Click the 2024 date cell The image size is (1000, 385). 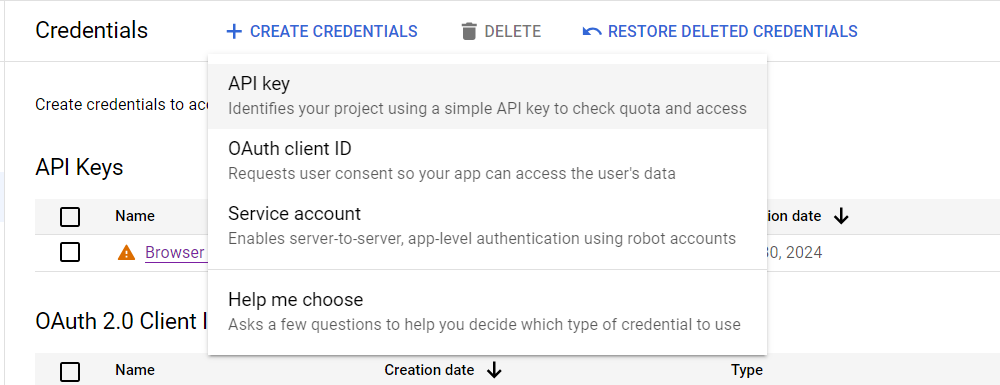point(795,252)
